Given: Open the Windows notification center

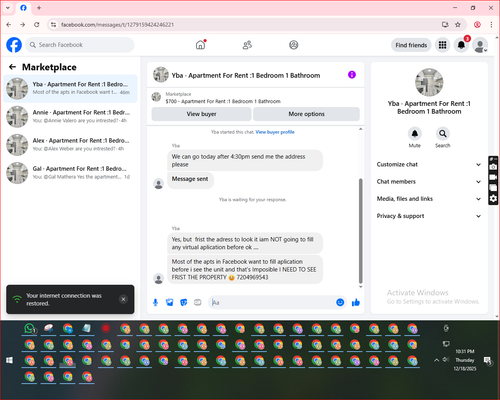Looking at the screenshot, I should click(488, 361).
